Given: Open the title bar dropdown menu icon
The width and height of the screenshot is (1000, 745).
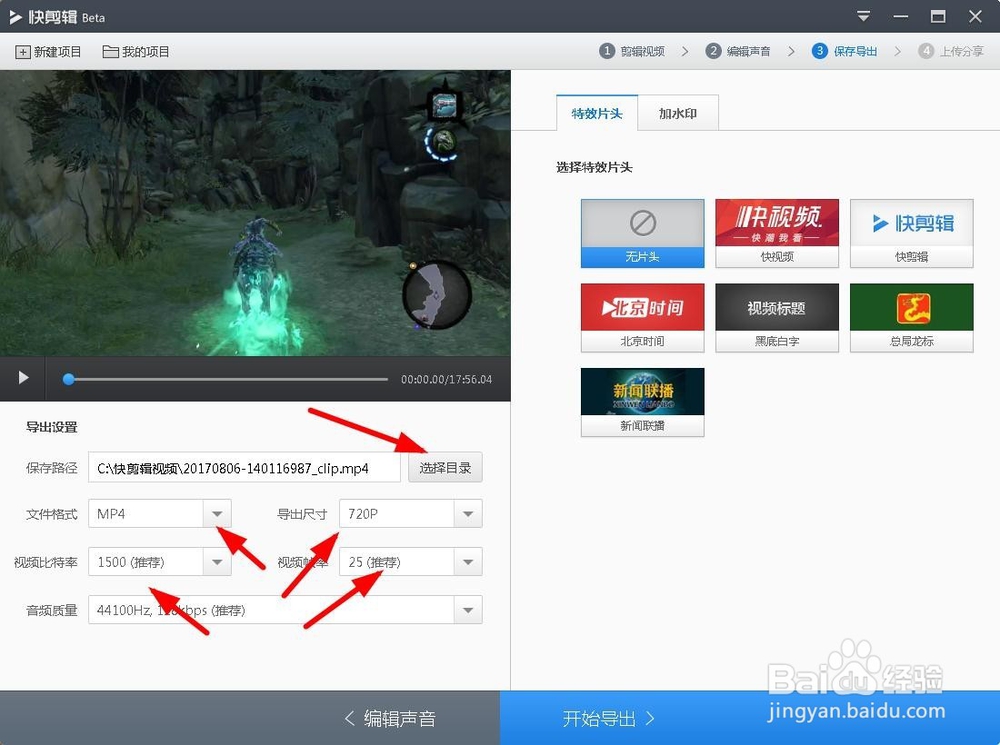Looking at the screenshot, I should pos(863,16).
